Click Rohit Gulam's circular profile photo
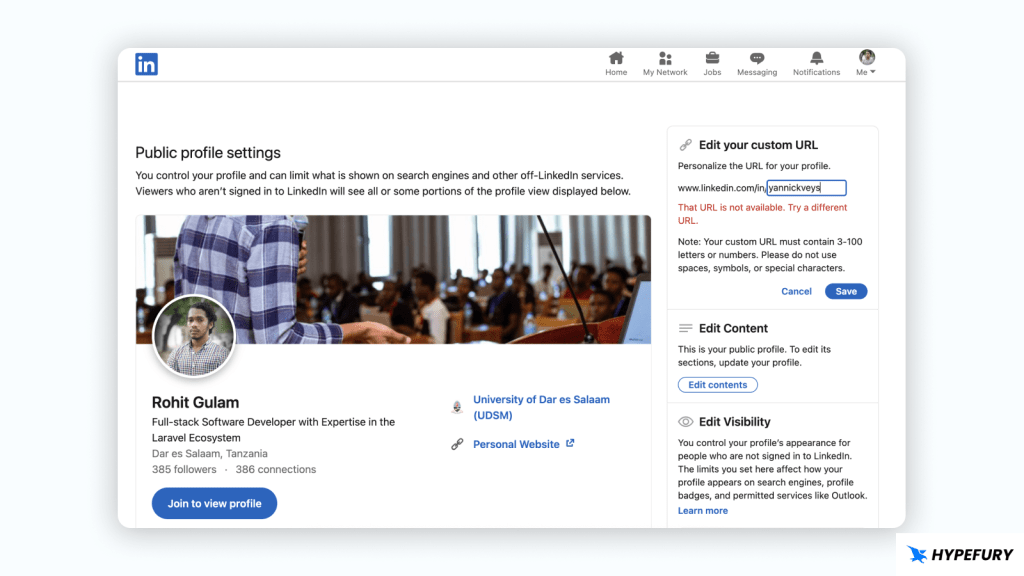The height and width of the screenshot is (576, 1024). 194,336
